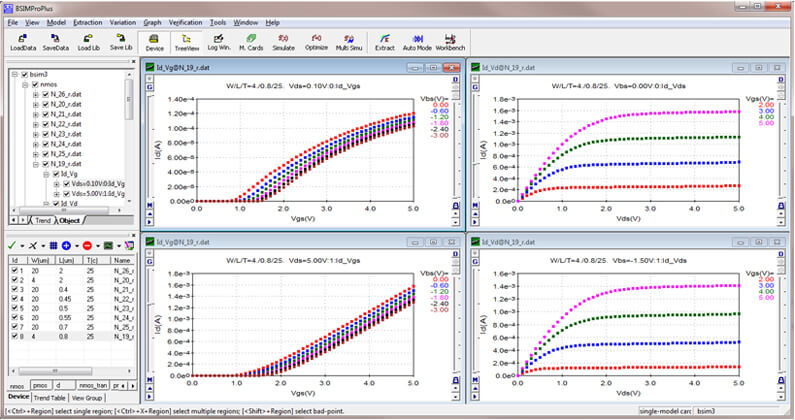795x420 pixels.
Task: Click the black X uncheck icon in device panel
Action: pyautogui.click(x=33, y=246)
